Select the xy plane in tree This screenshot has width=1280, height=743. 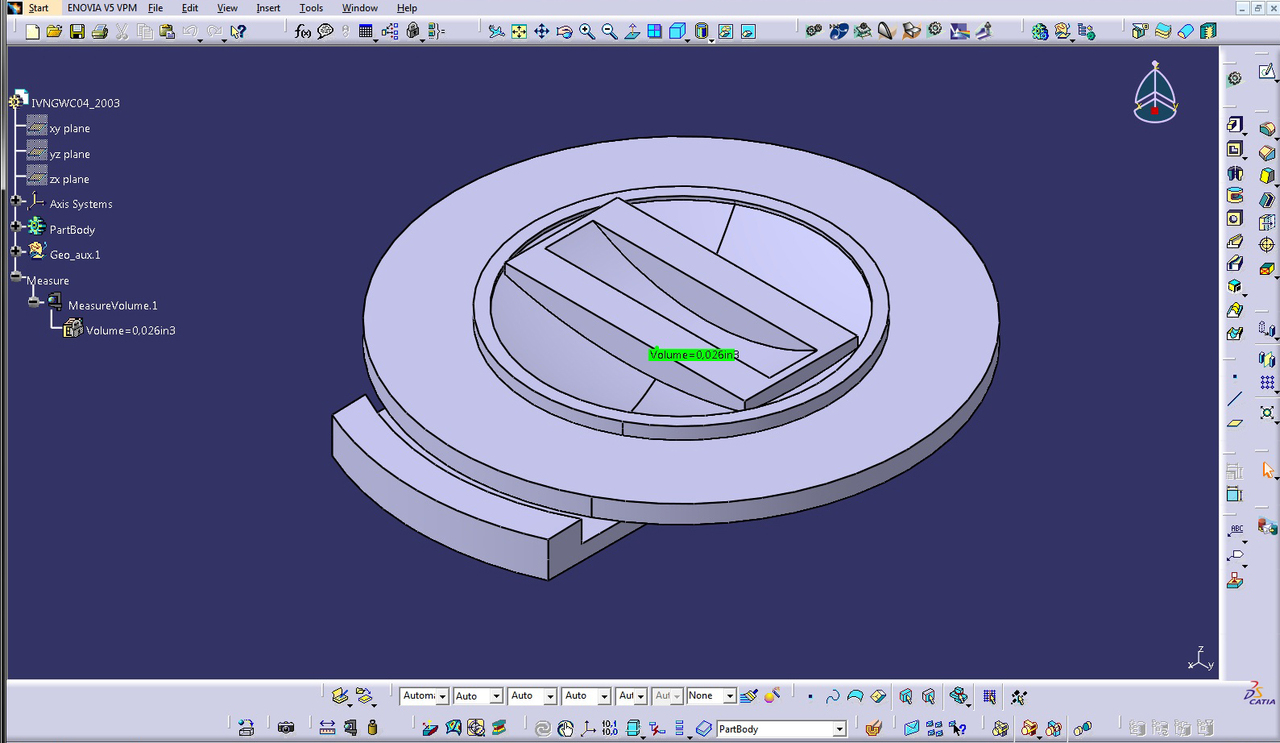point(69,128)
